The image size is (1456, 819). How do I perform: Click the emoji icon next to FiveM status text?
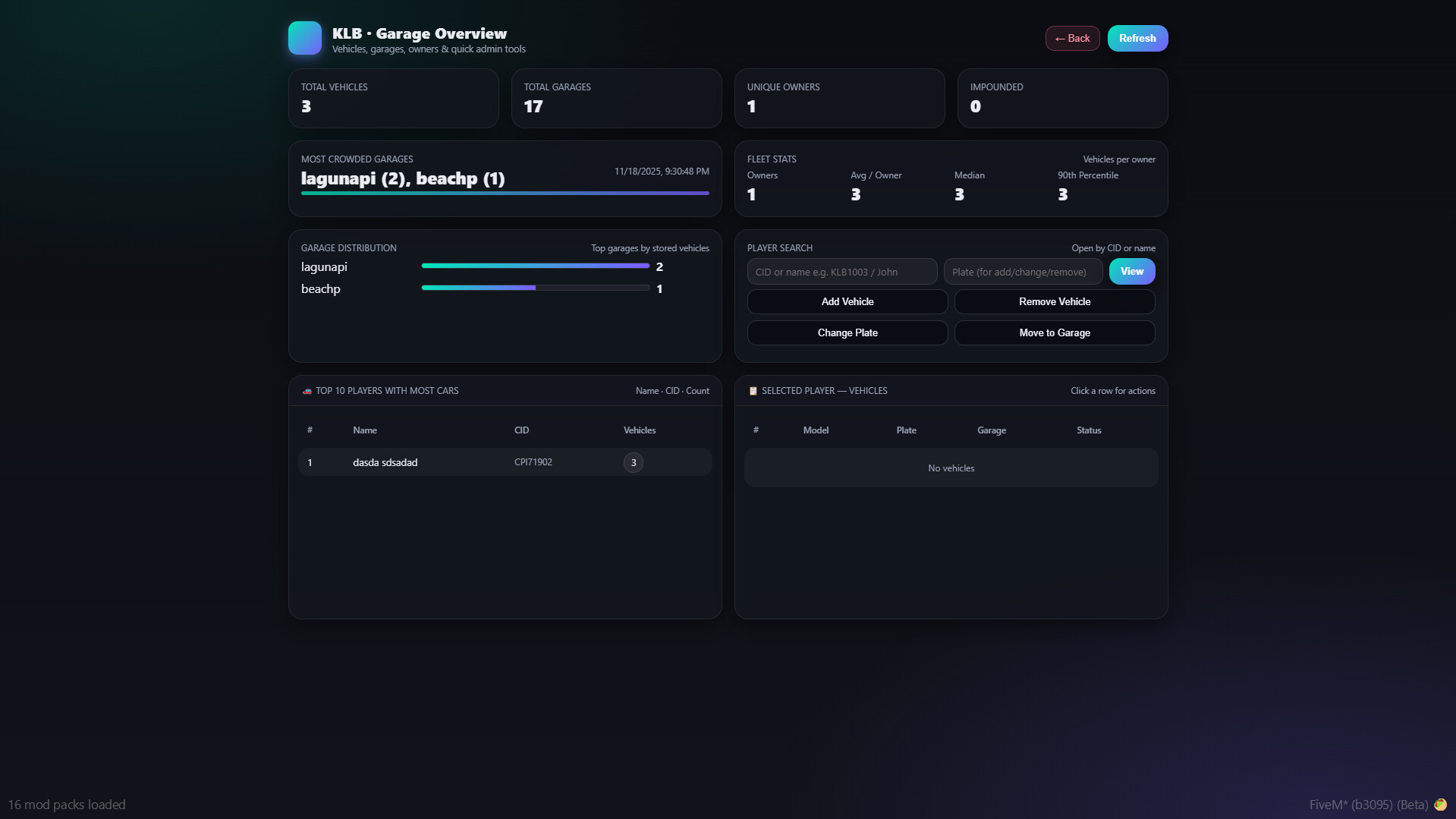point(1440,805)
